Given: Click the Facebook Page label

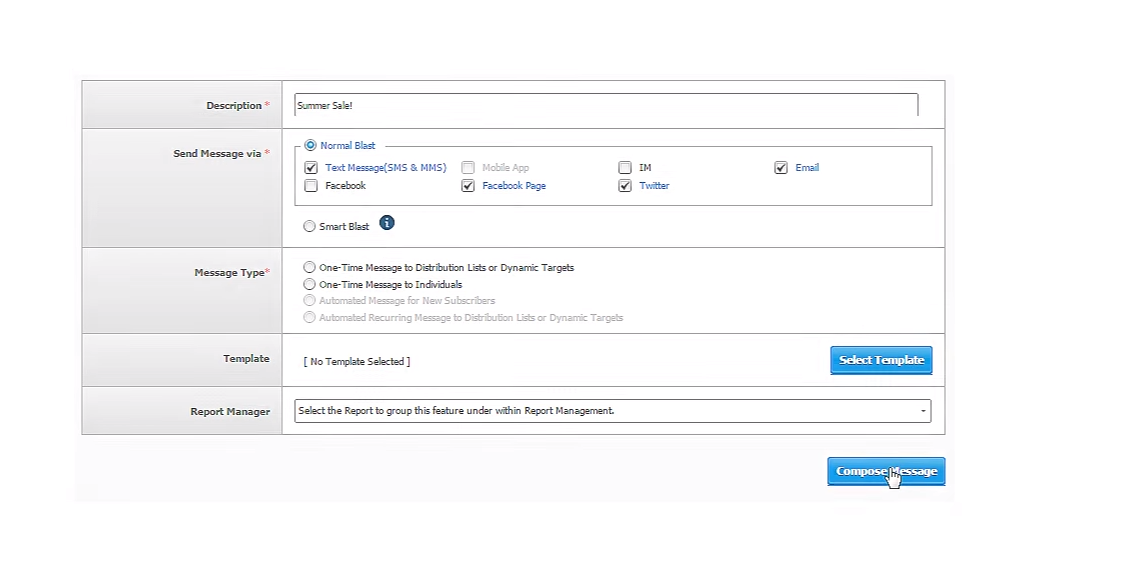Looking at the screenshot, I should pos(514,186).
